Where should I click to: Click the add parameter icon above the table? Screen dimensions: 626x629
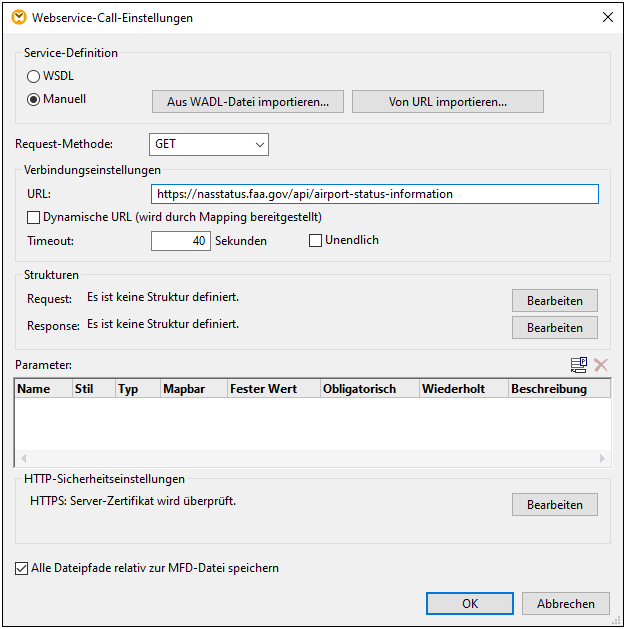click(x=578, y=366)
